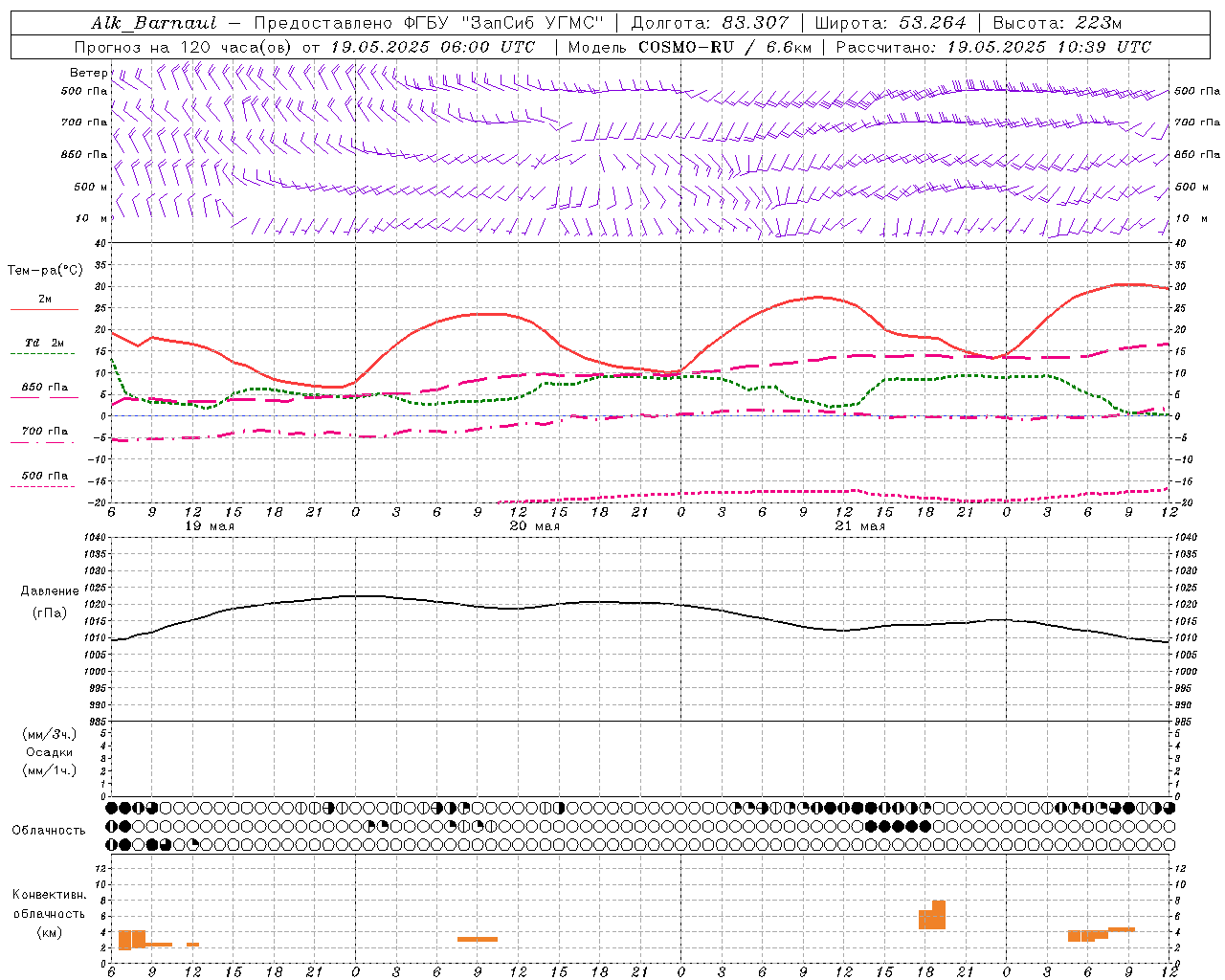
Task: Select the forecast start 19.05.2025 06:00 UTC
Action: 433,47
